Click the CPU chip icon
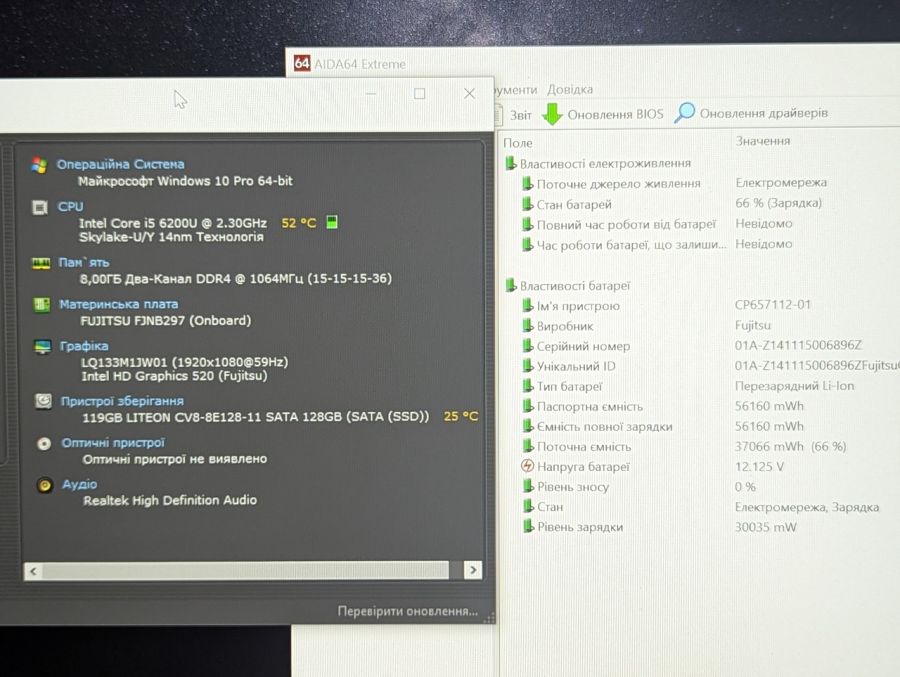The image size is (900, 677). click(40, 207)
